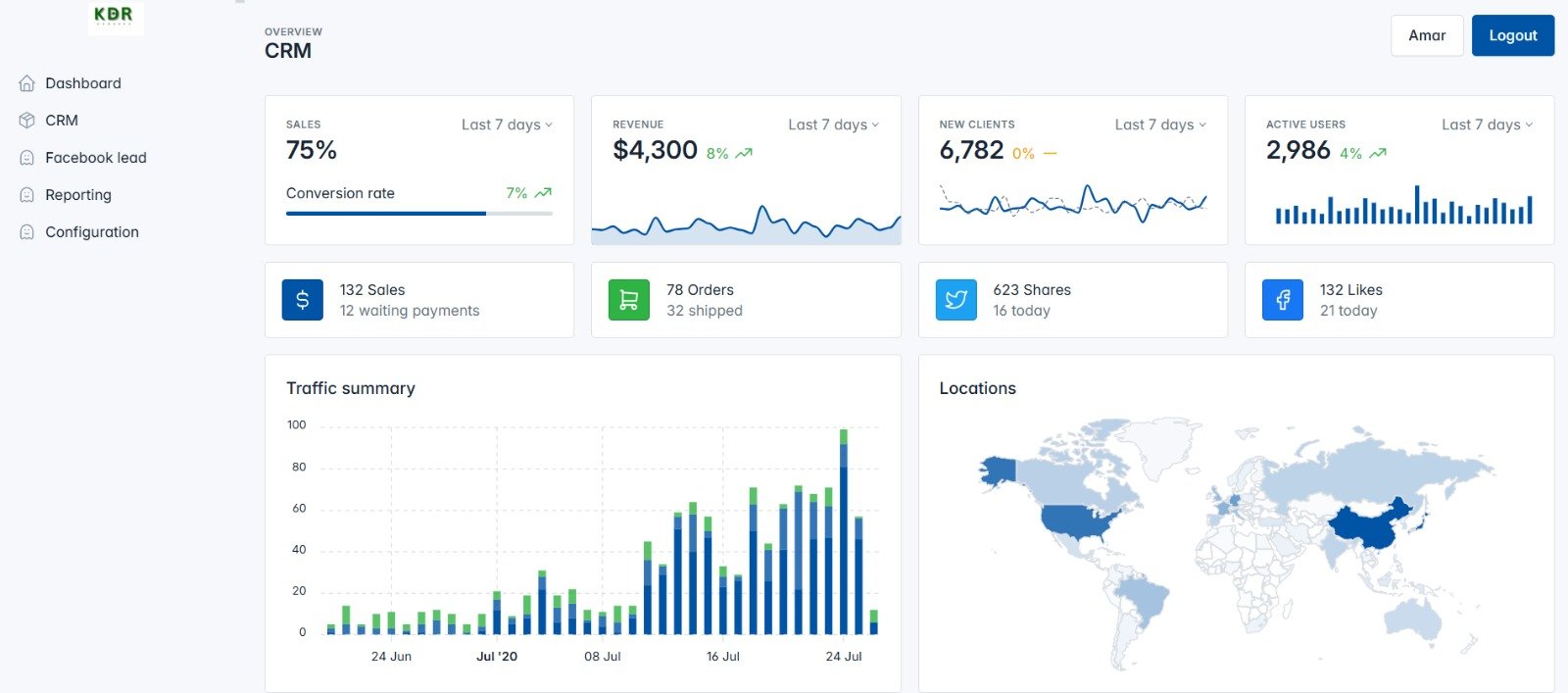Click the green shopping cart Orders icon
1568x693 pixels.
(628, 300)
